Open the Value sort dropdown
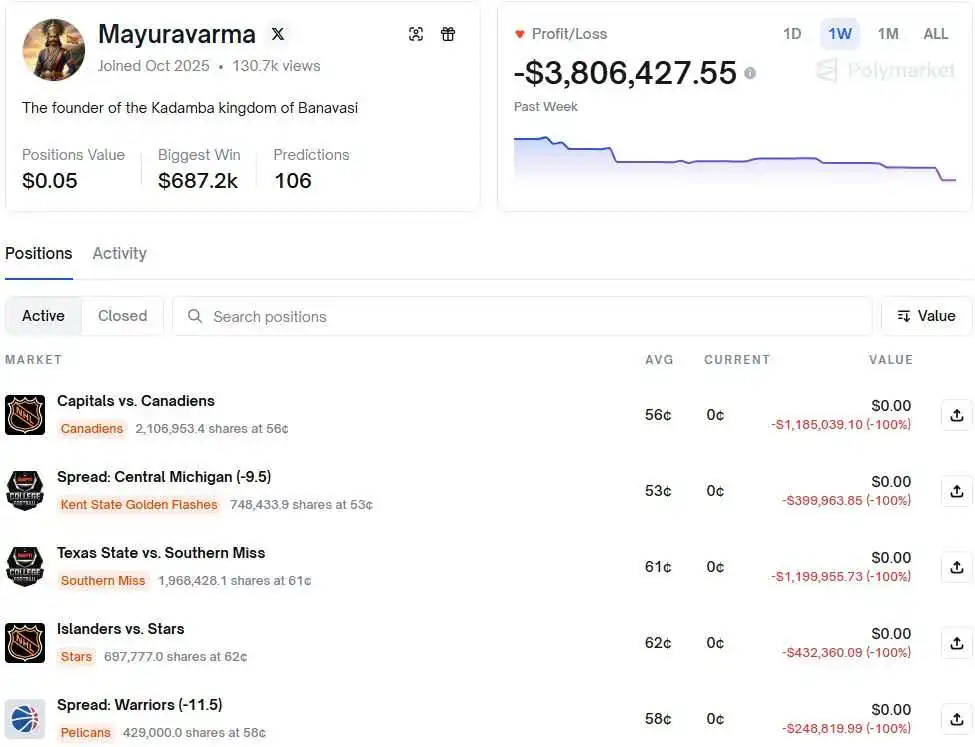Screen dimensions: 975x747 926,315
